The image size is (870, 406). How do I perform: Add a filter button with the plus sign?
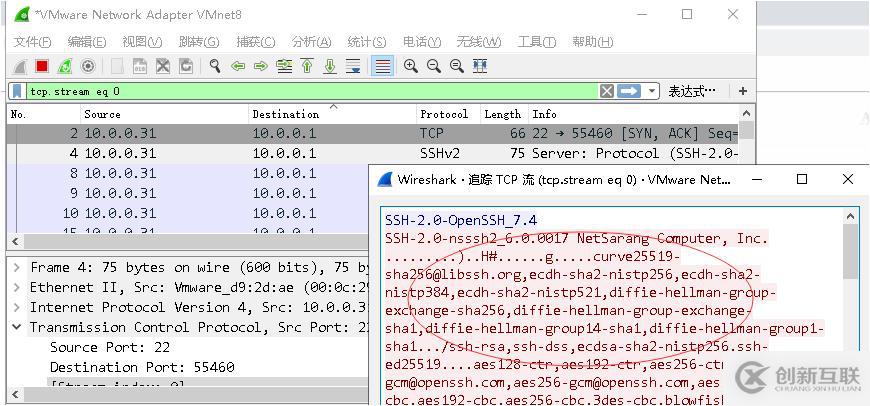tap(743, 91)
